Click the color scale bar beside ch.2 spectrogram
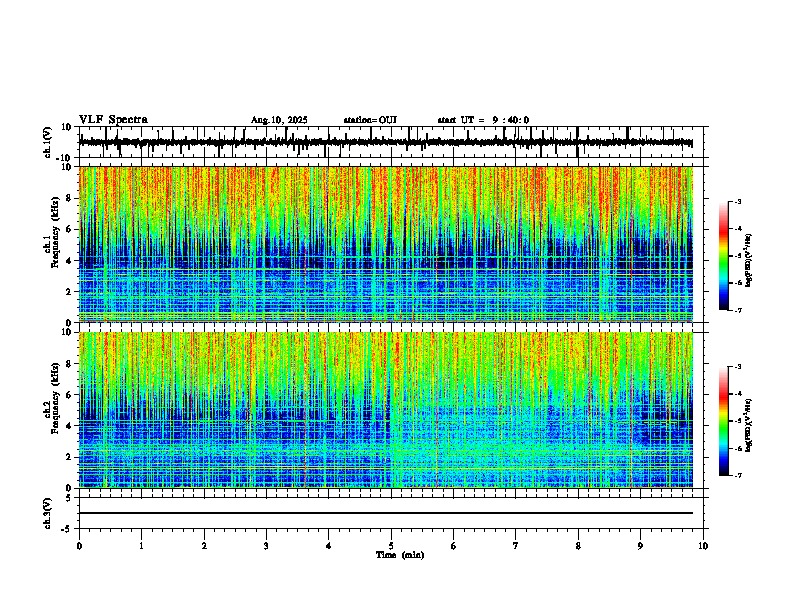This screenshot has width=792, height=612. tap(724, 421)
